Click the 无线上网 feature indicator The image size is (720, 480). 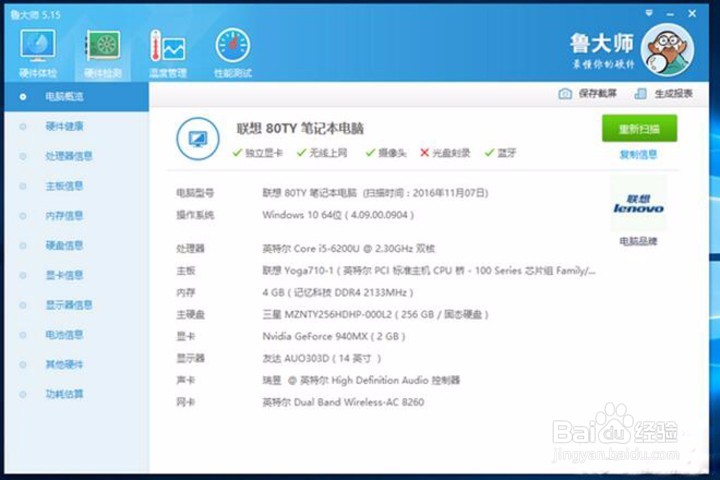click(x=322, y=153)
